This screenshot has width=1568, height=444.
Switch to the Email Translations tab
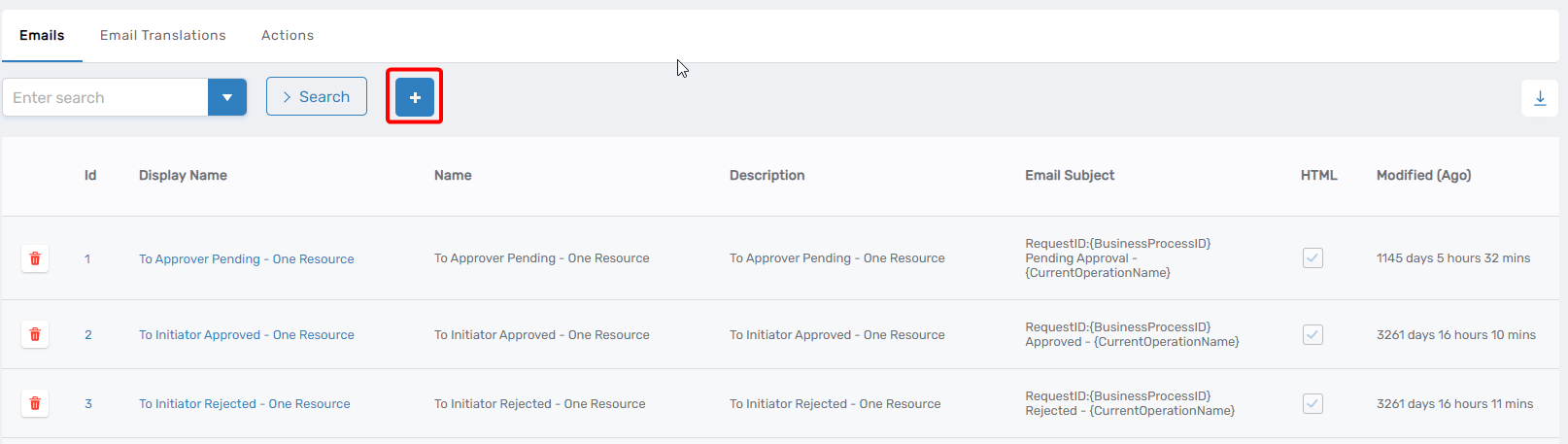(x=162, y=35)
